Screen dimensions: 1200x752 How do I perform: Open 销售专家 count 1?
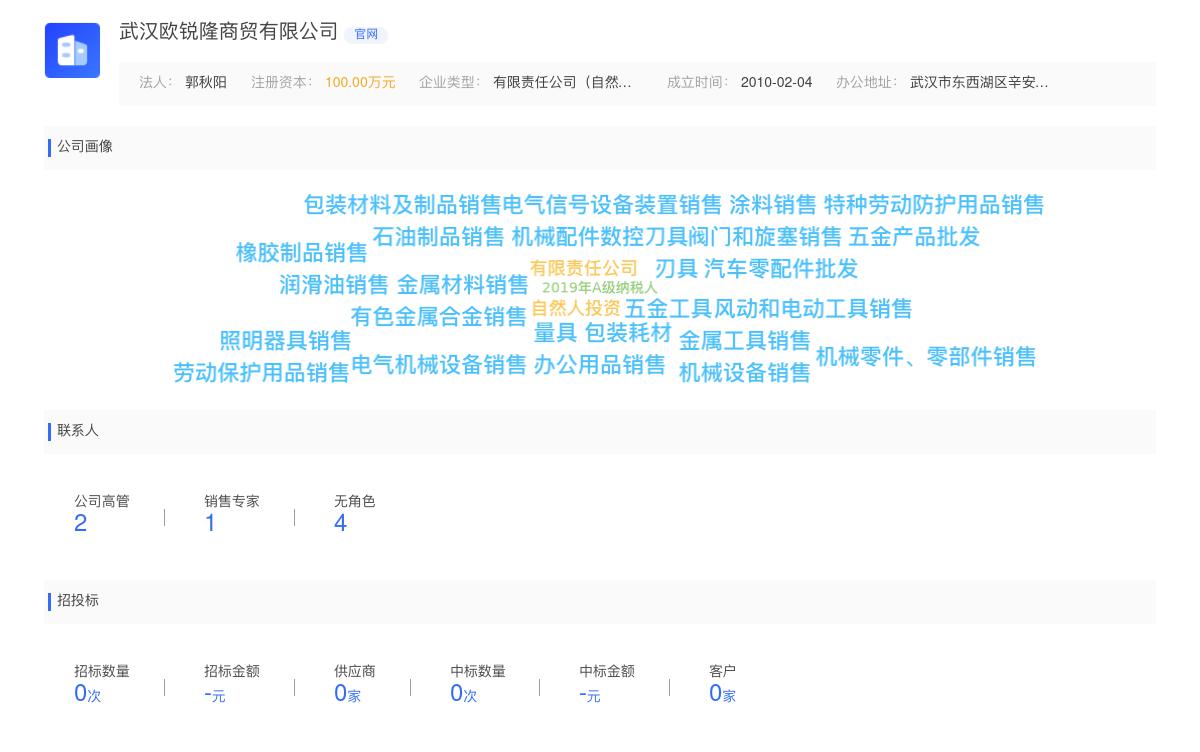click(x=210, y=523)
